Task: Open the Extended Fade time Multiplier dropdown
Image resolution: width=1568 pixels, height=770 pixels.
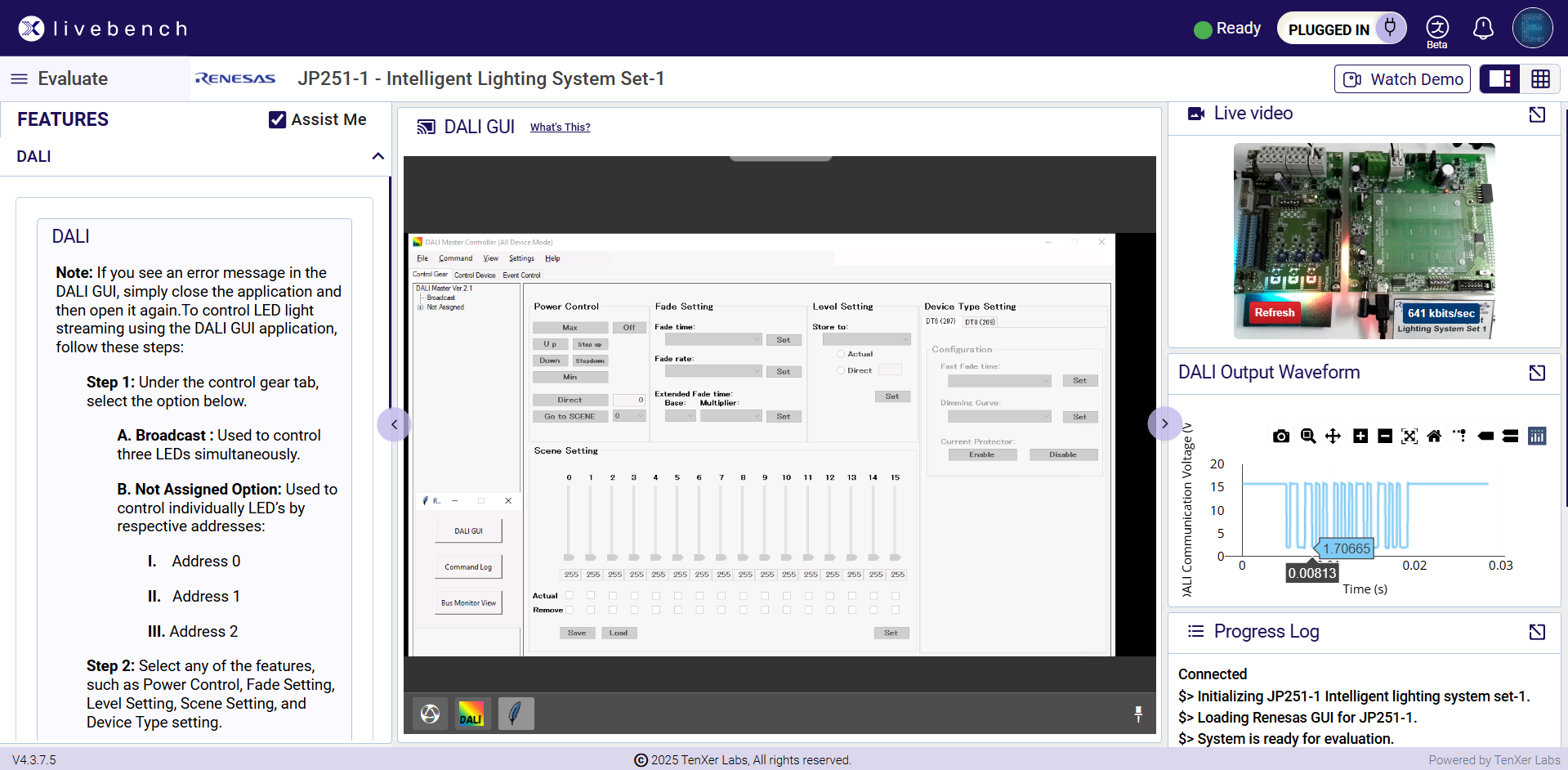Action: point(730,416)
